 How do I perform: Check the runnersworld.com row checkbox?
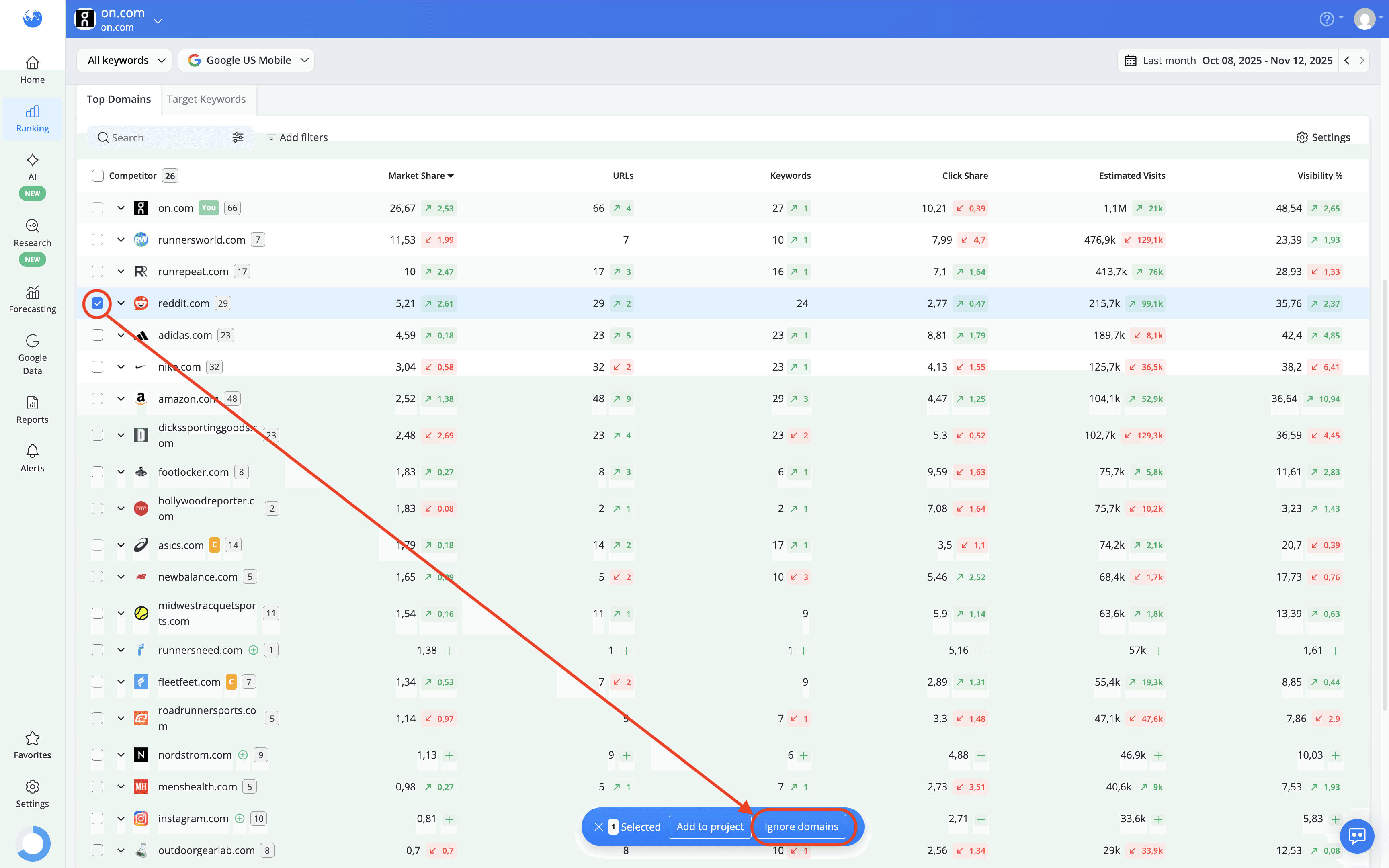(98, 240)
